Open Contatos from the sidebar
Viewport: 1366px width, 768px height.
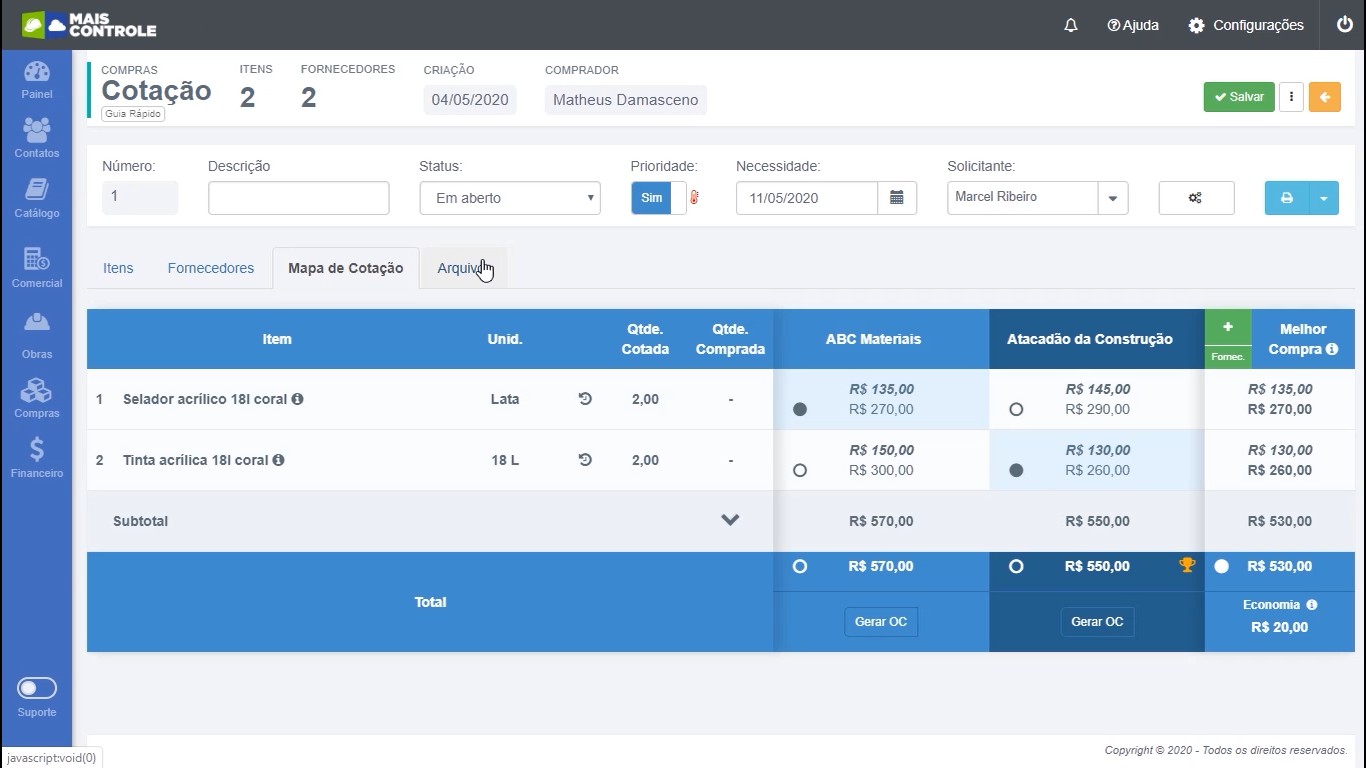point(36,139)
